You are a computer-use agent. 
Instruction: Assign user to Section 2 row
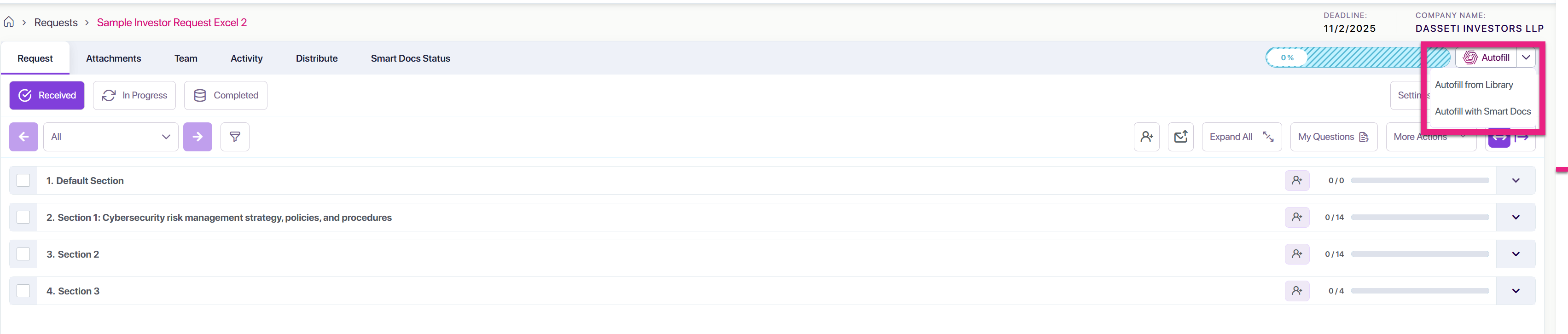point(1297,253)
